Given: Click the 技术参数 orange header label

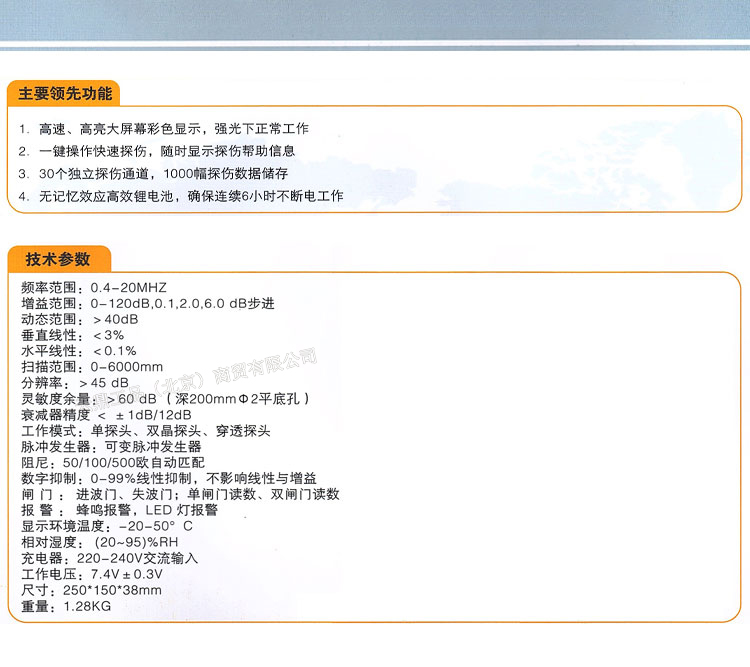Looking at the screenshot, I should tap(57, 259).
